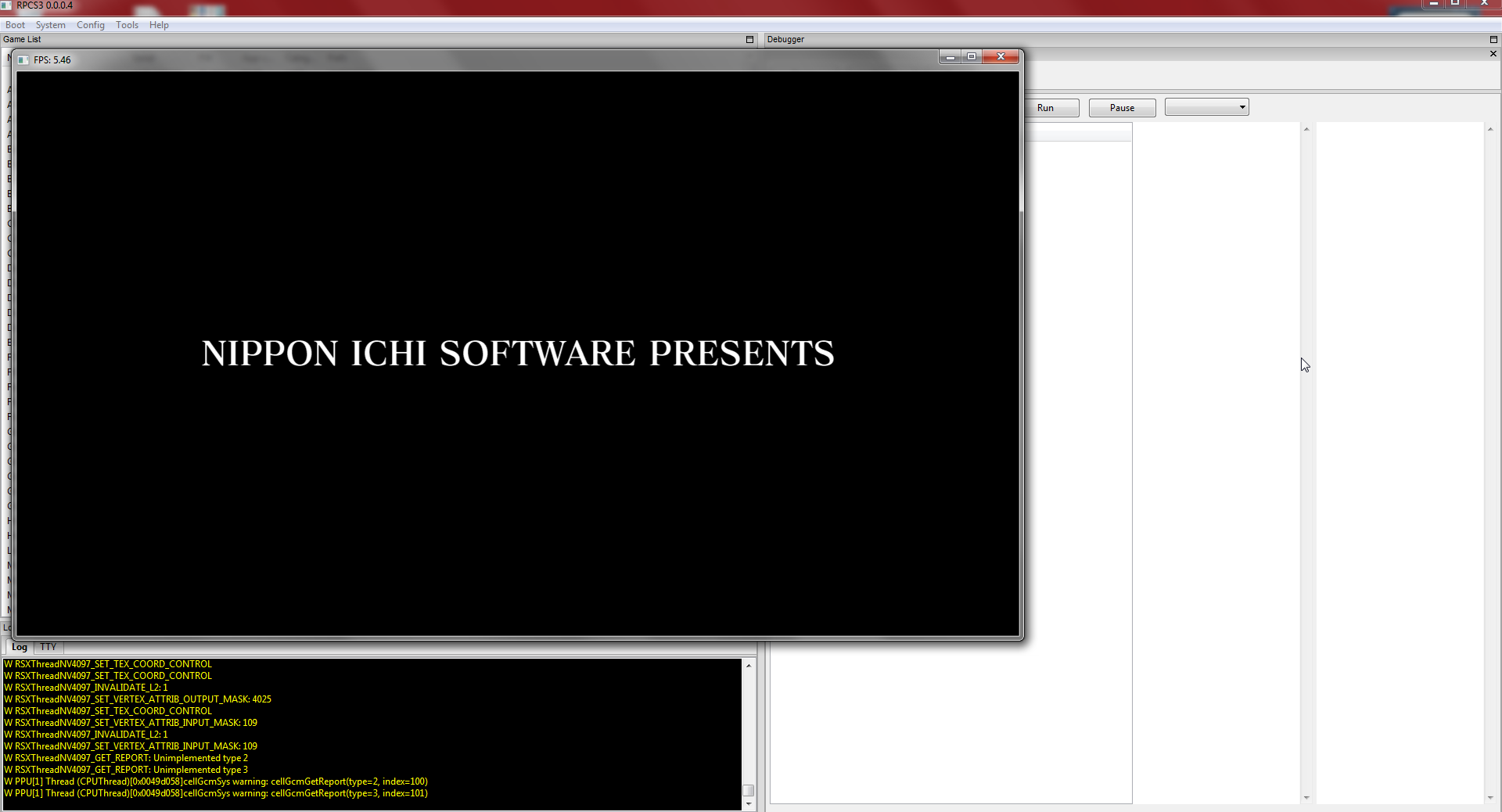1502x812 pixels.
Task: Close the Debugger panel
Action: coord(1493,54)
